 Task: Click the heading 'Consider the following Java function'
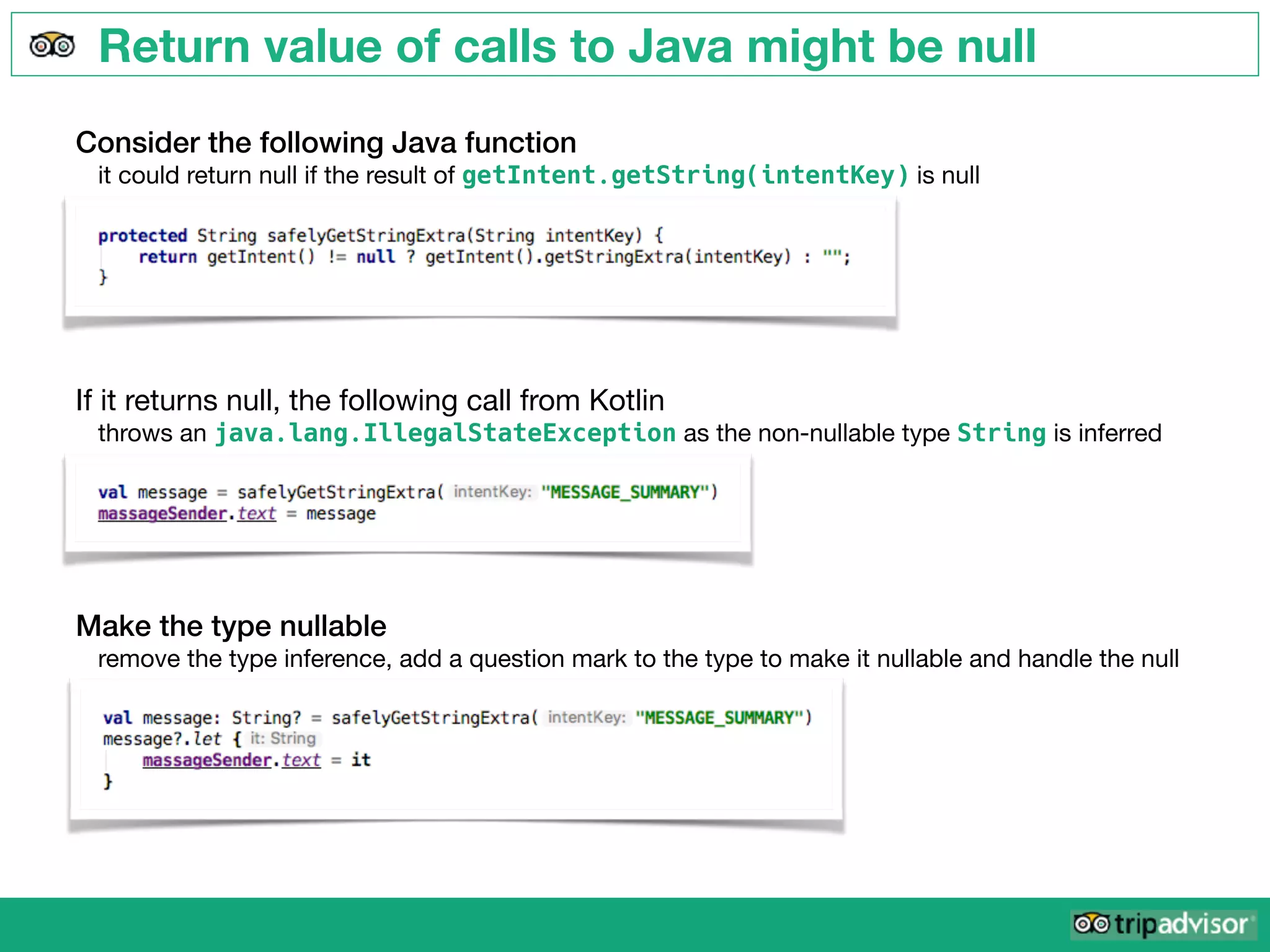(326, 143)
